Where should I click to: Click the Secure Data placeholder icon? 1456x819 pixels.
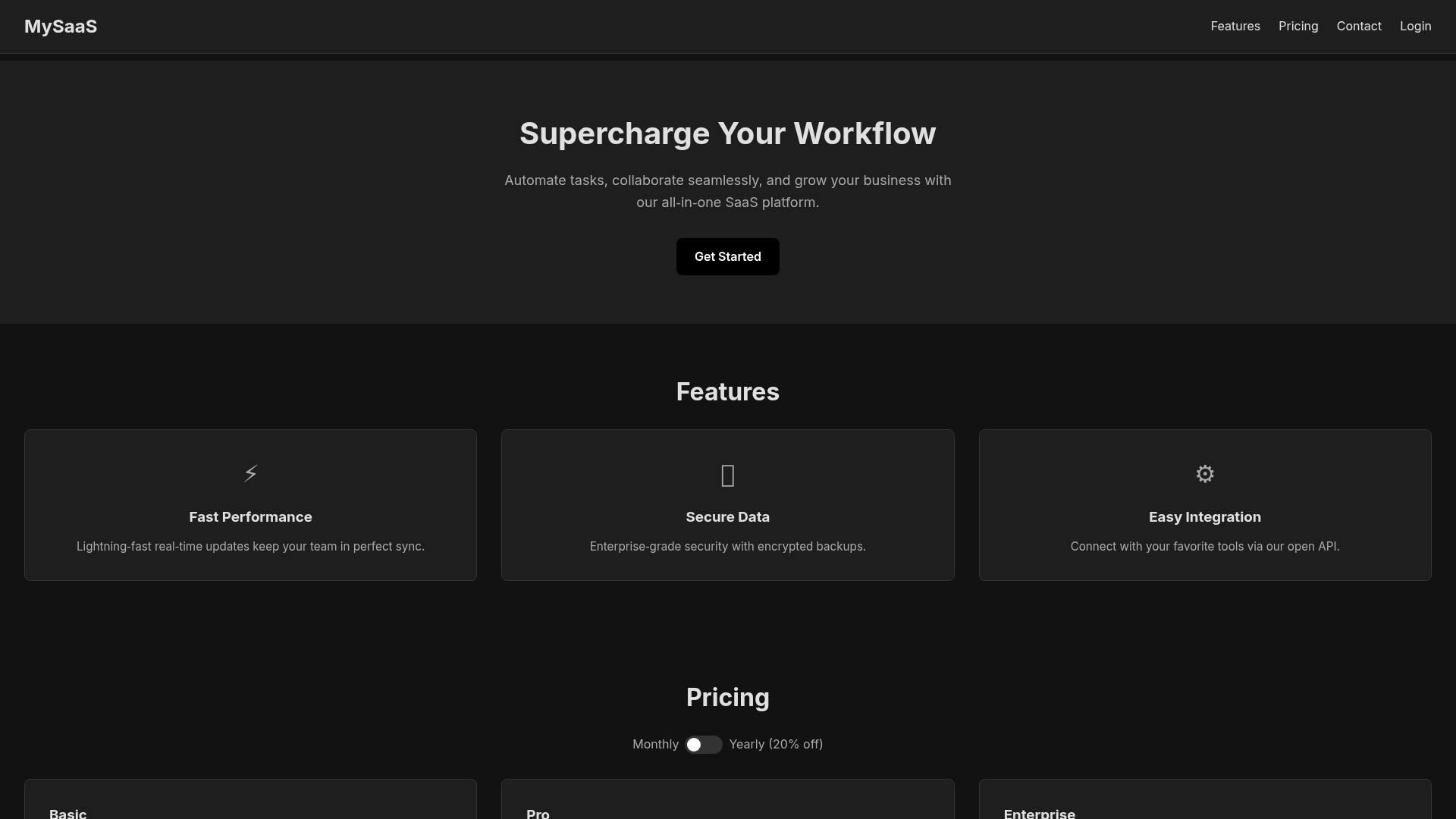pos(727,475)
